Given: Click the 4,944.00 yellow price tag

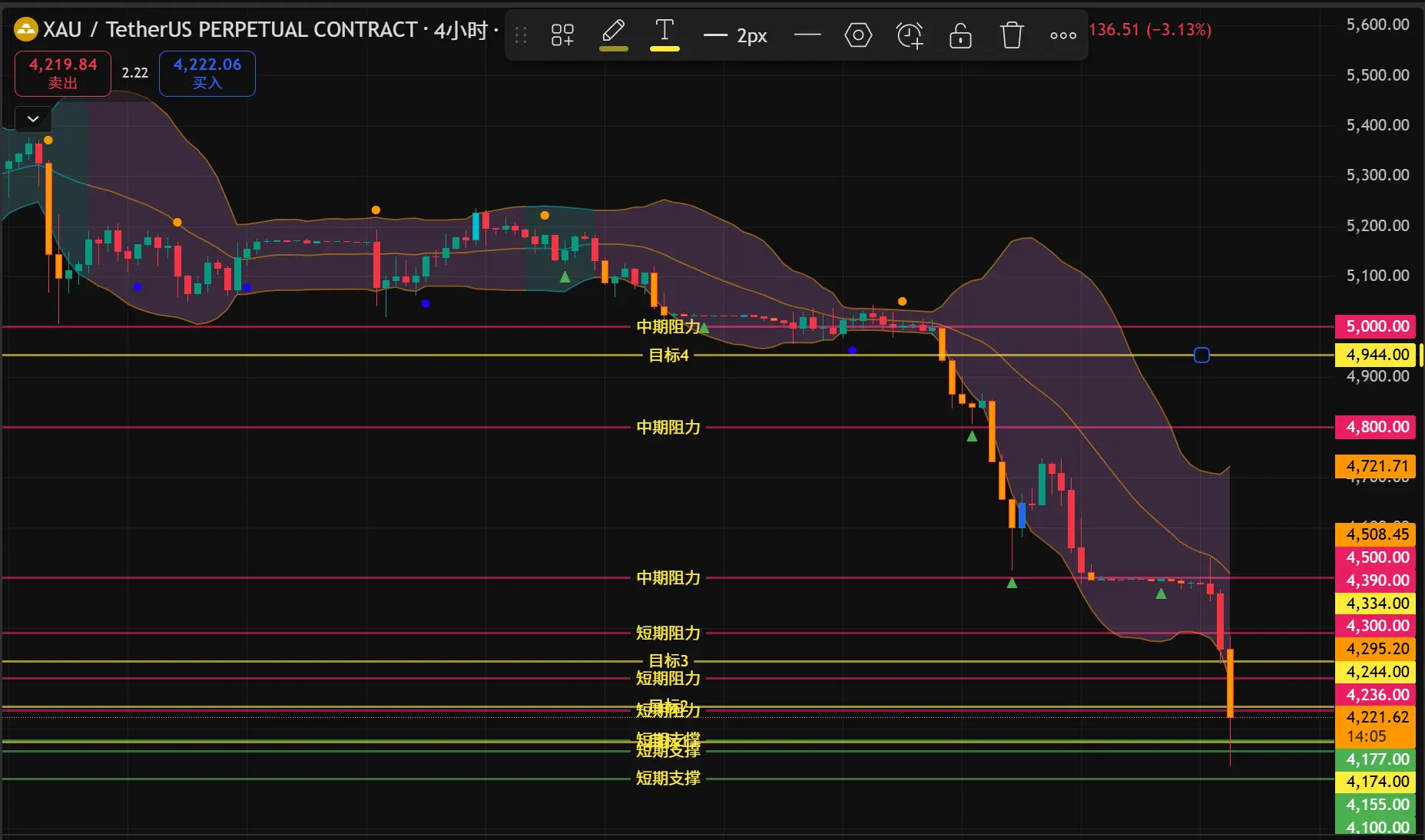Looking at the screenshot, I should tap(1375, 355).
